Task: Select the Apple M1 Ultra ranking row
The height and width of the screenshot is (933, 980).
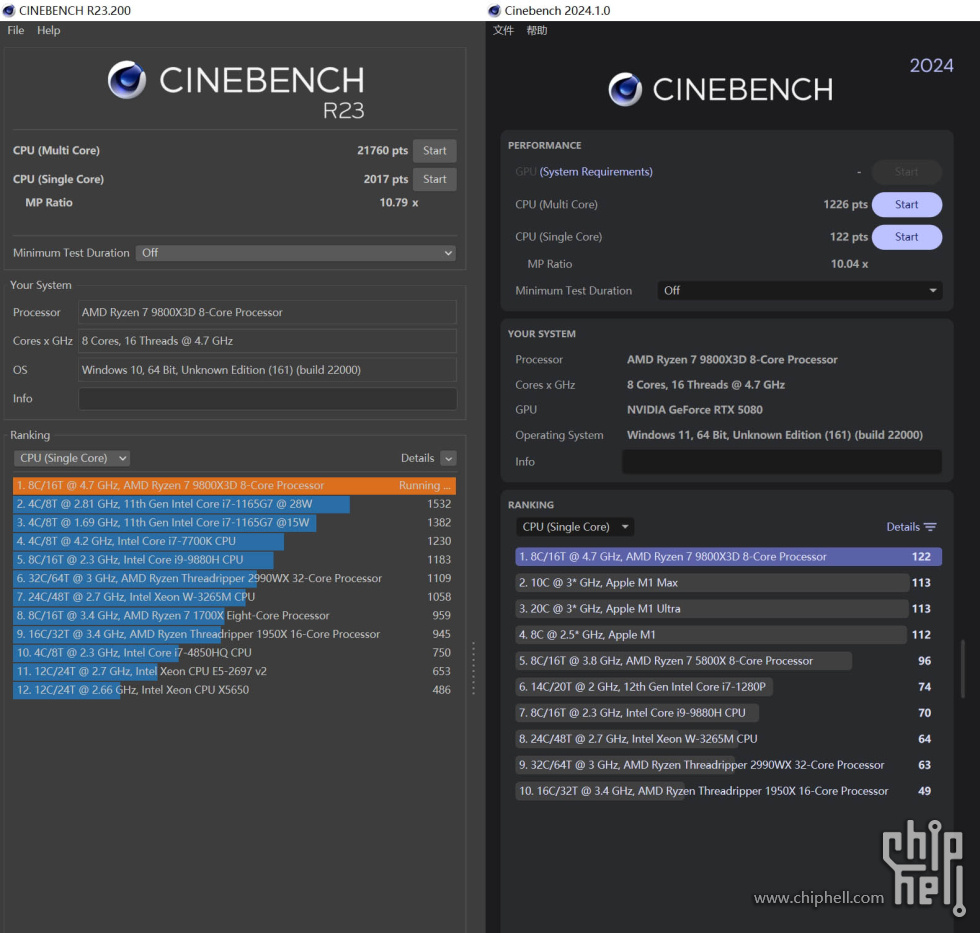Action: [x=728, y=609]
